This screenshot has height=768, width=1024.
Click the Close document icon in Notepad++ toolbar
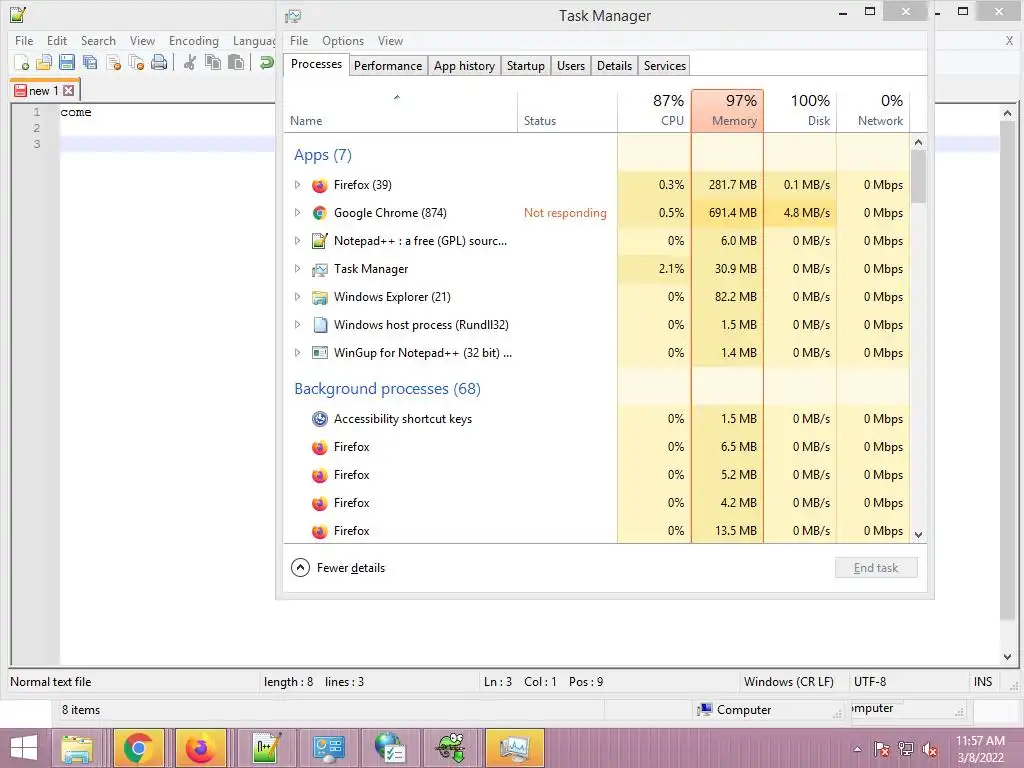click(x=114, y=63)
